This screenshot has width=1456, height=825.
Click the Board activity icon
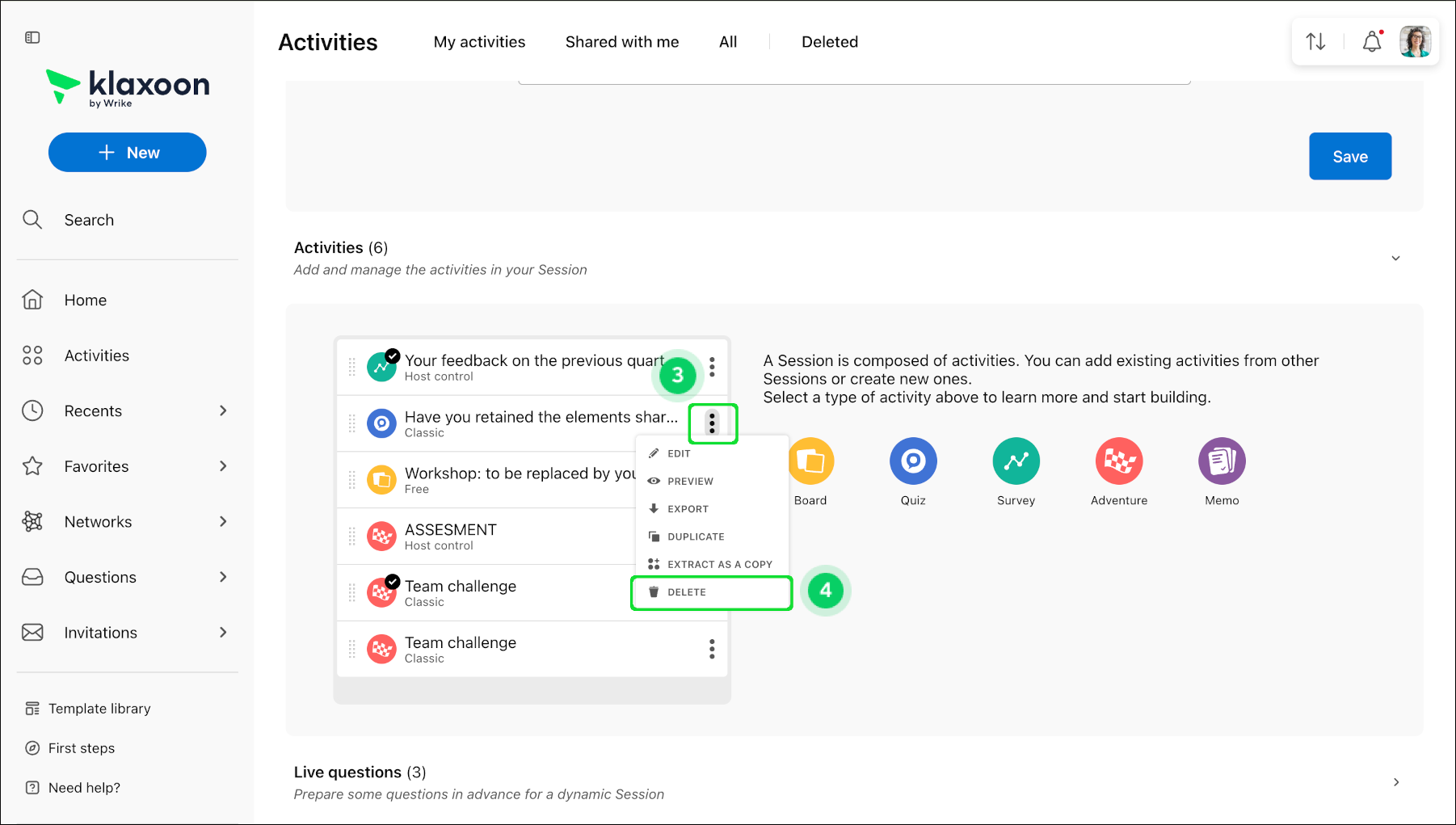[811, 461]
